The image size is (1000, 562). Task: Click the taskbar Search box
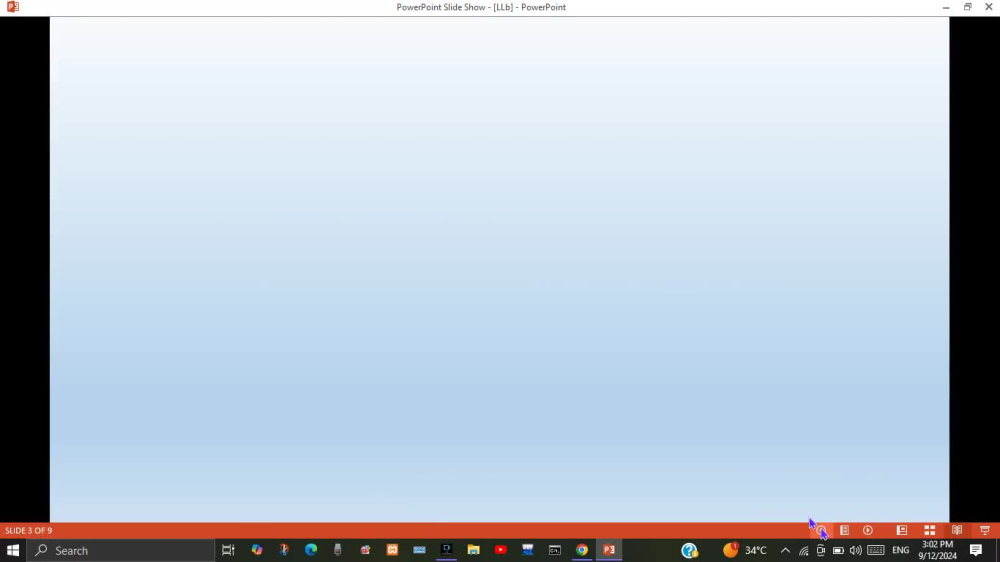(121, 550)
